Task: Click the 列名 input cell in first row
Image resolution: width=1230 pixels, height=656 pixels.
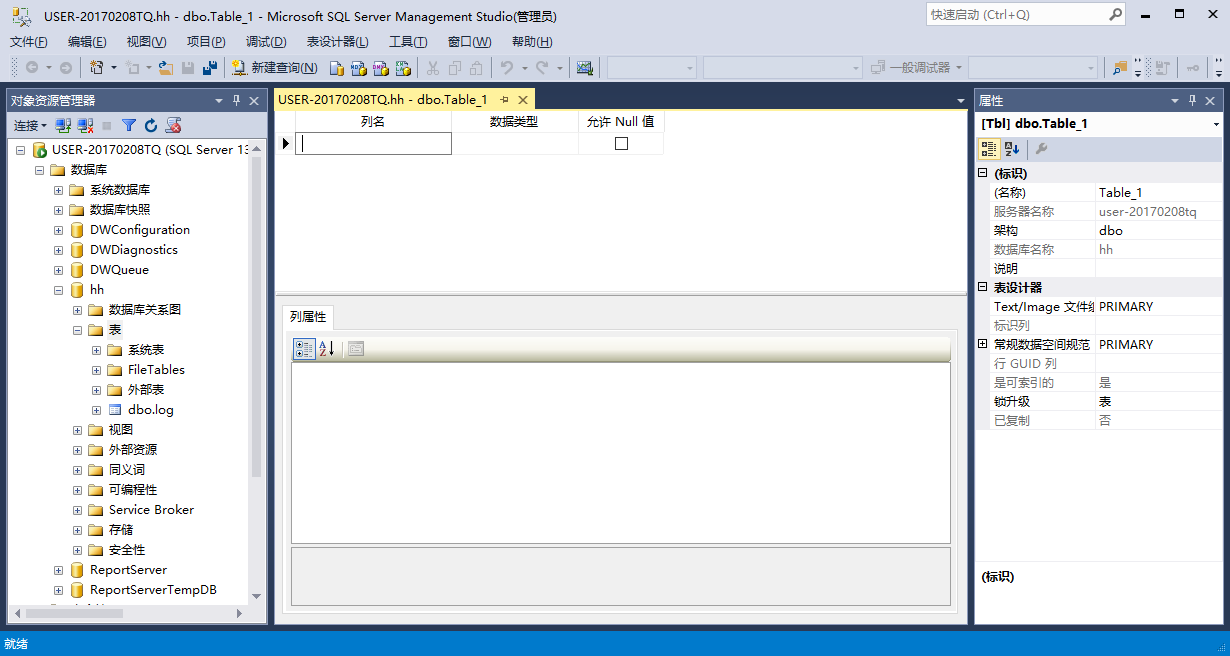Action: point(374,143)
